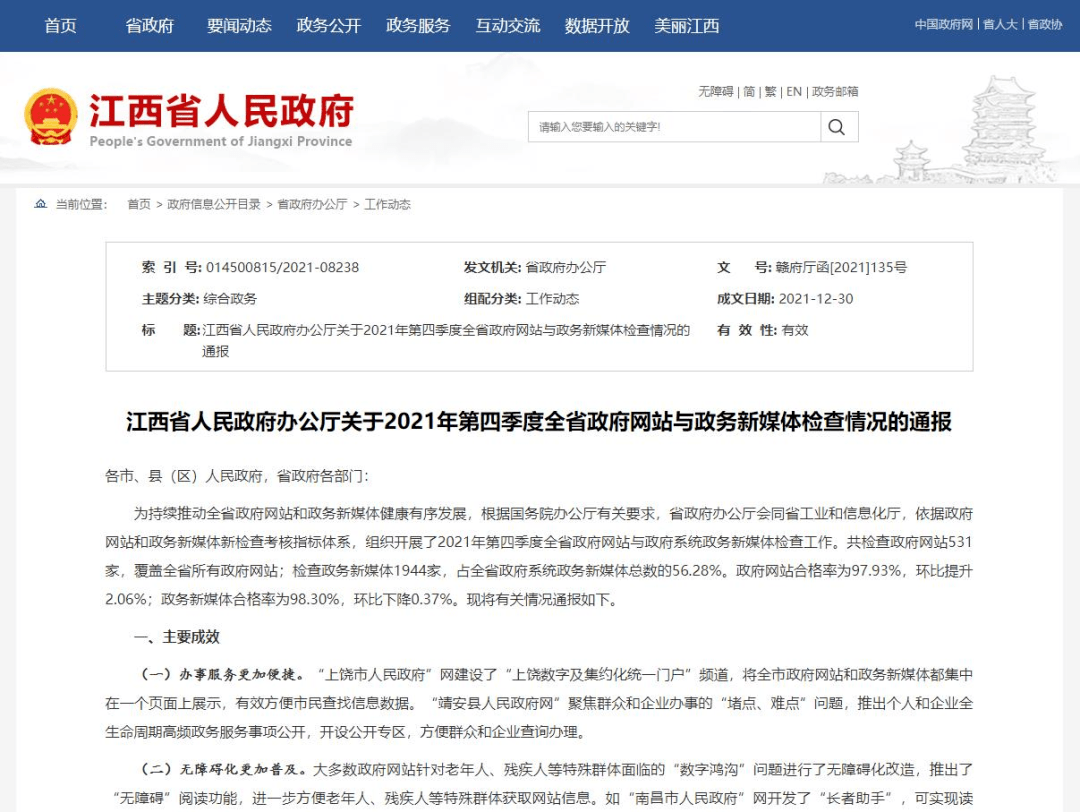Open the 政务服务 navigation item

click(418, 25)
